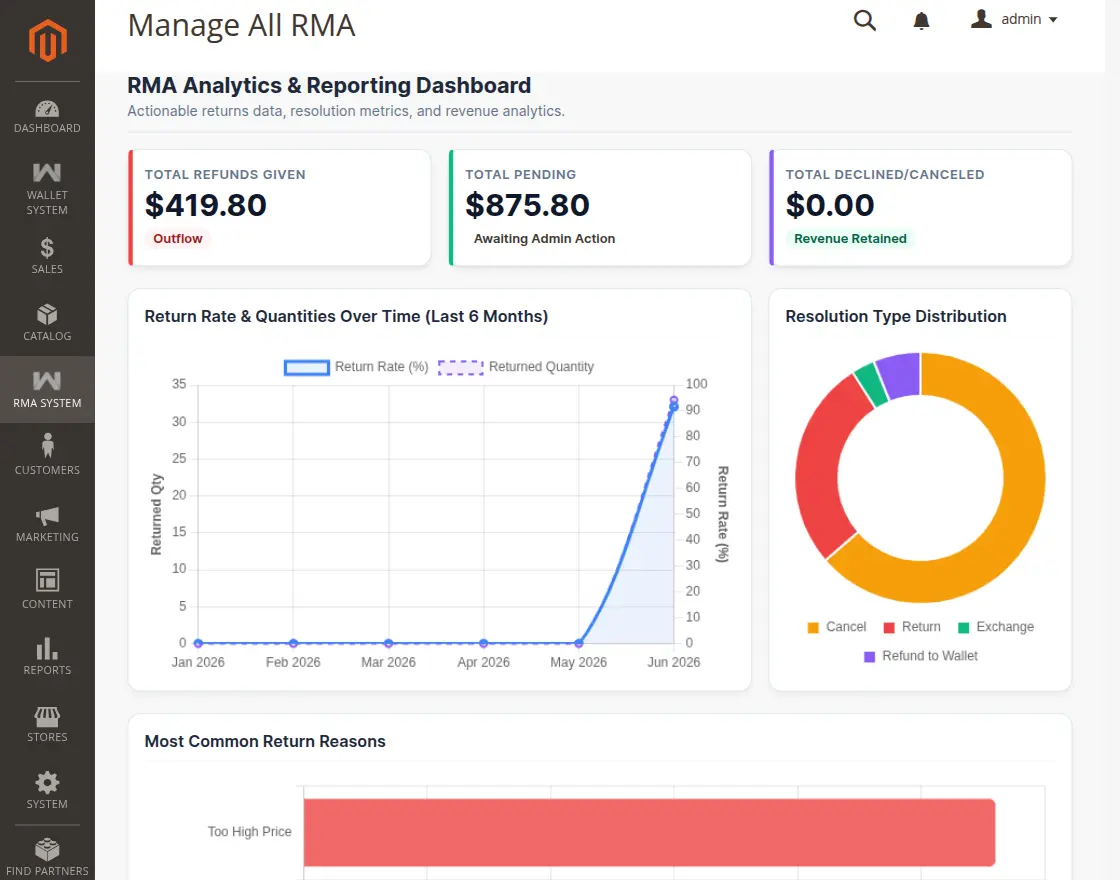
Task: Click the Apr 2026 data point
Action: (x=484, y=644)
